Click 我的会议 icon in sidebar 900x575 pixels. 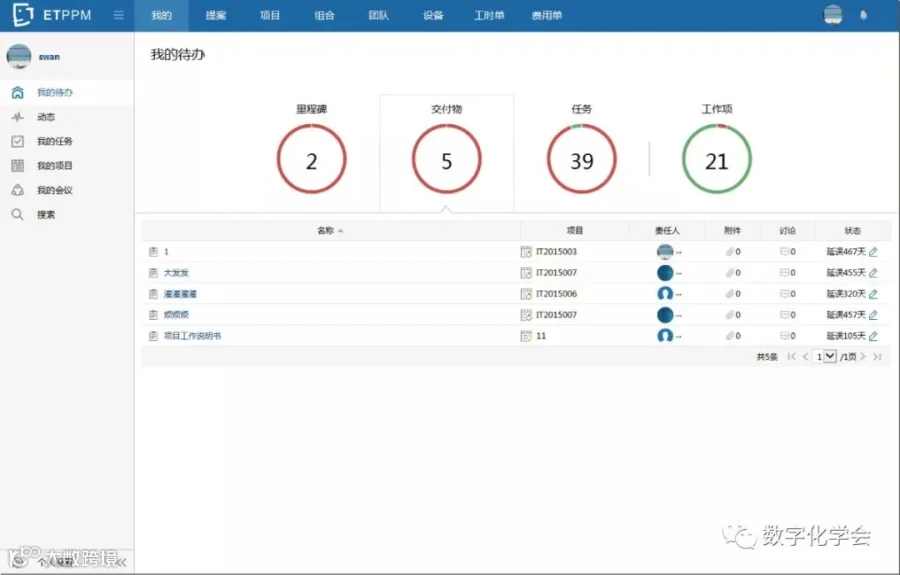point(18,190)
